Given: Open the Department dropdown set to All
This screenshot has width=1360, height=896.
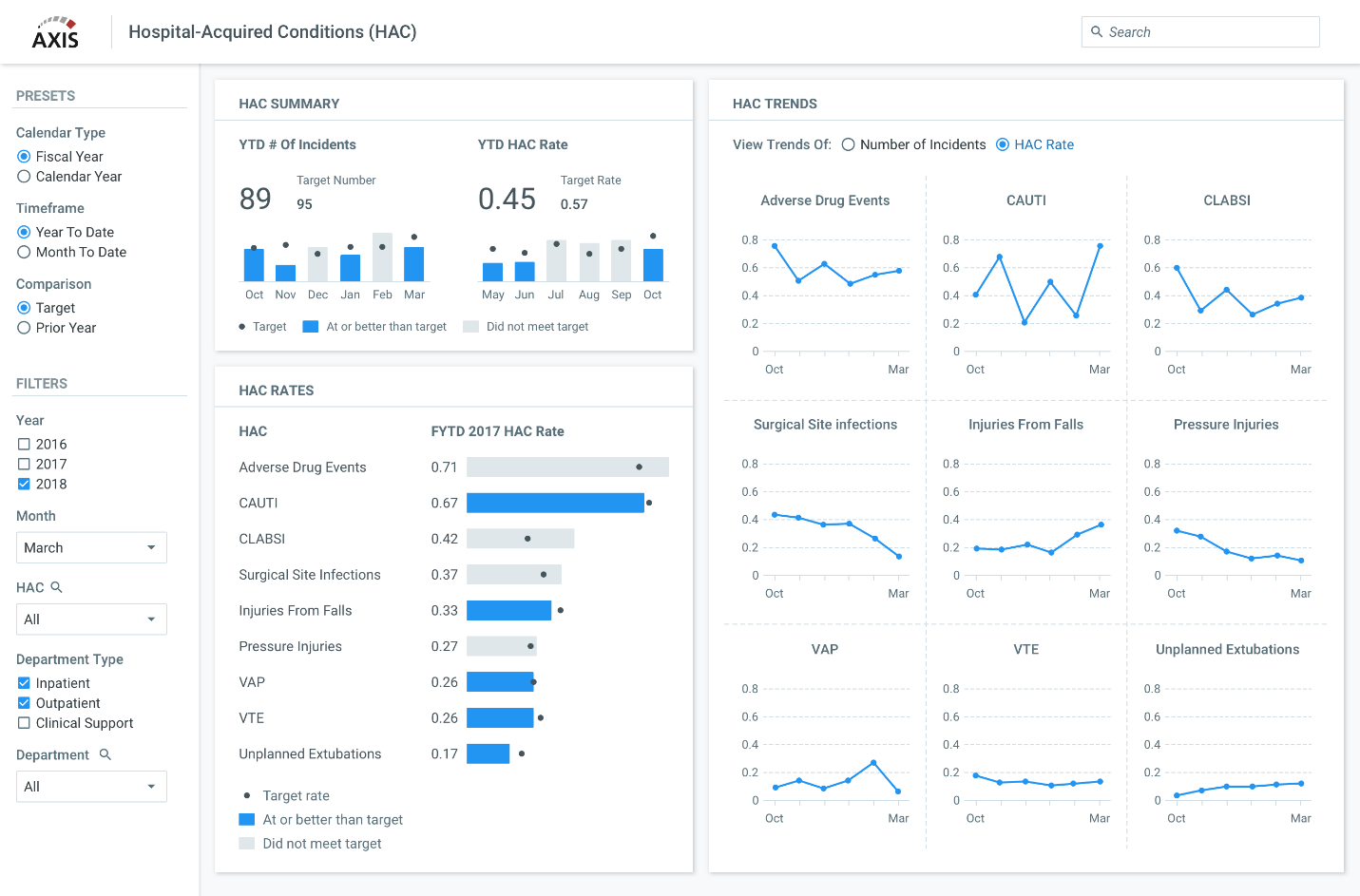Looking at the screenshot, I should coord(91,786).
